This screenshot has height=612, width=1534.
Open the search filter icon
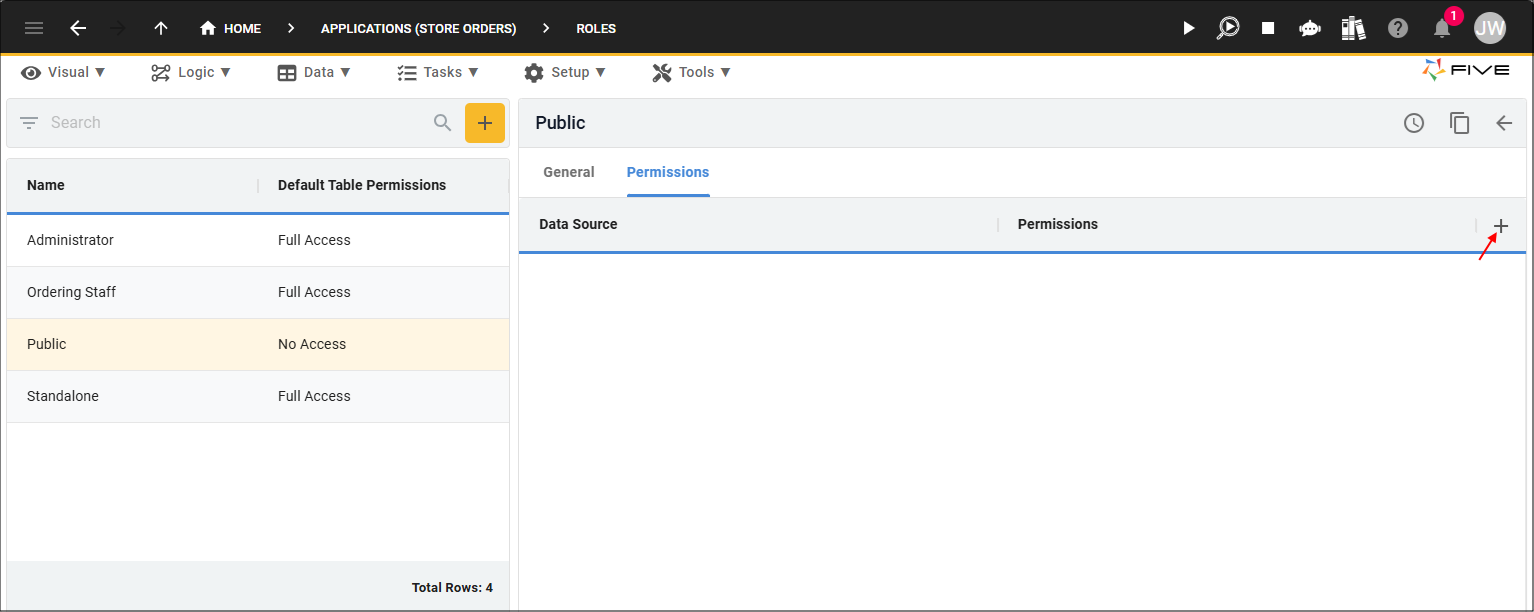click(29, 123)
